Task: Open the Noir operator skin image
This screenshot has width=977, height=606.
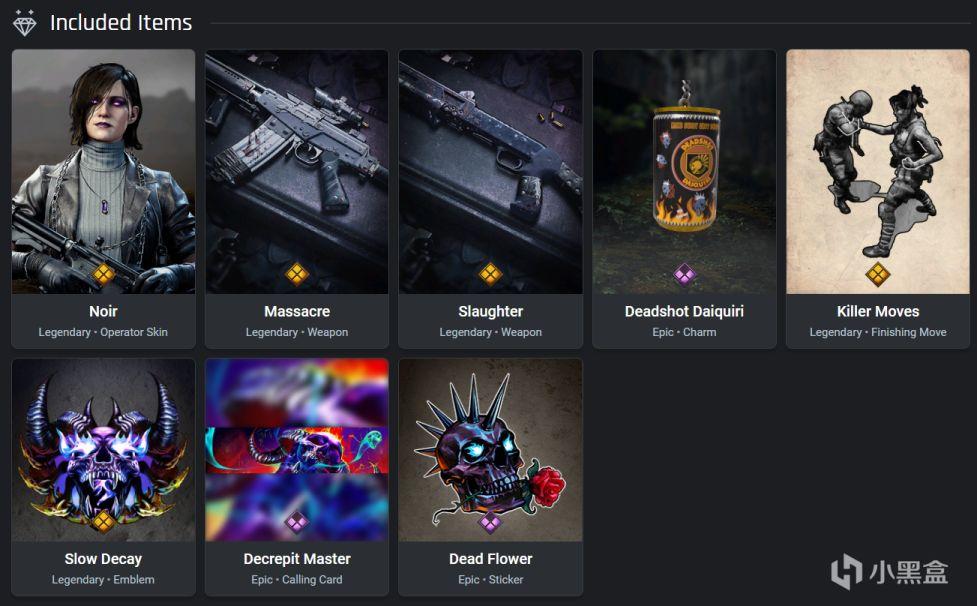Action: 103,171
